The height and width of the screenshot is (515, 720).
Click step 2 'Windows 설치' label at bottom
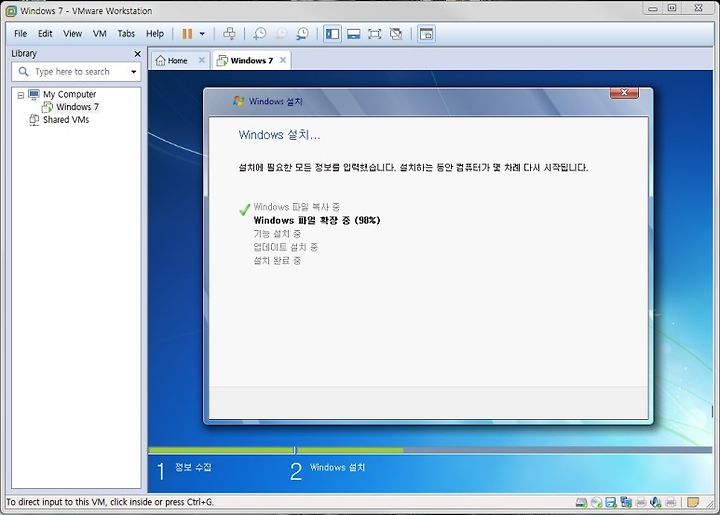coord(338,467)
